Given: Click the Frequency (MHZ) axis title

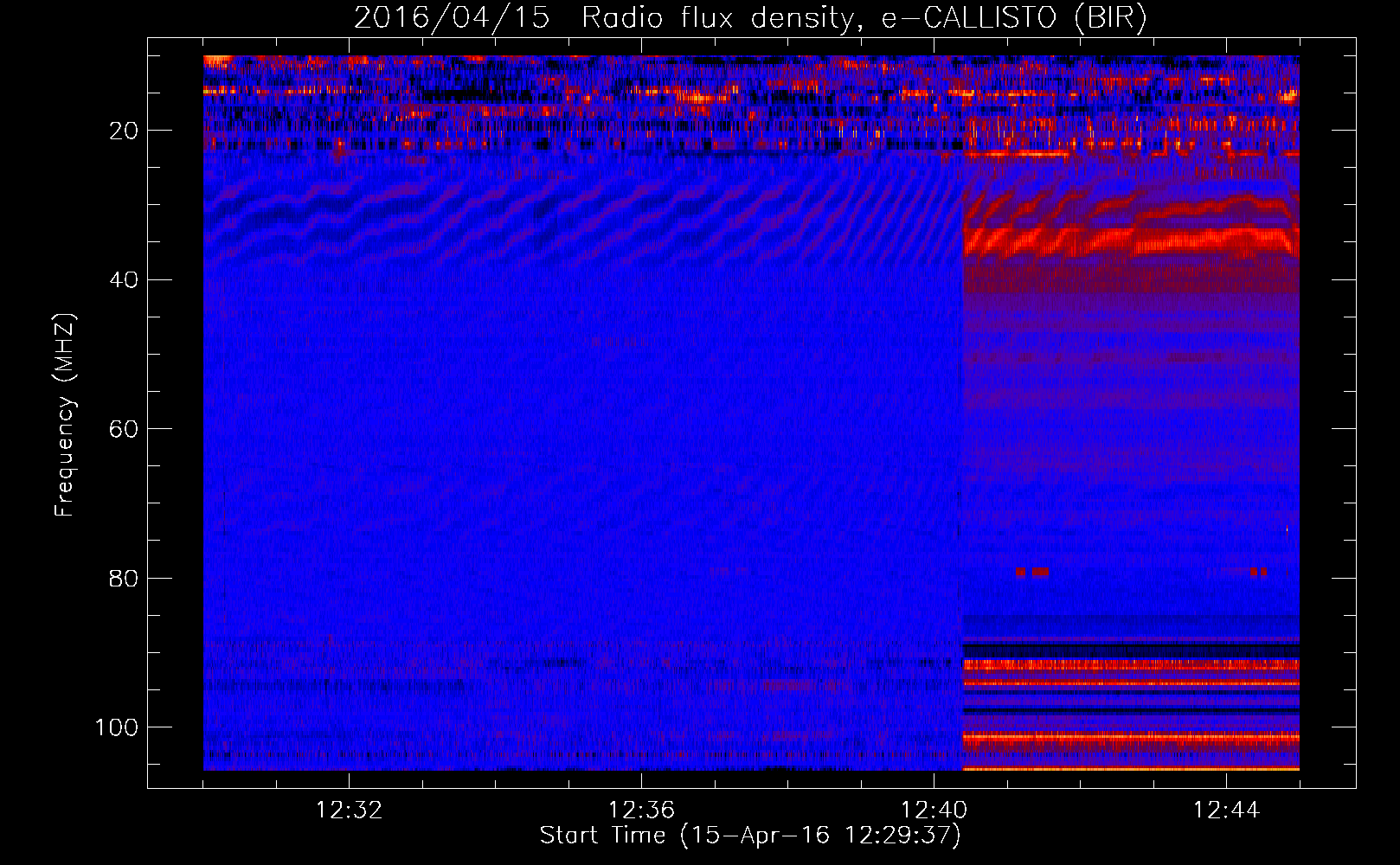Looking at the screenshot, I should pyautogui.click(x=65, y=415).
